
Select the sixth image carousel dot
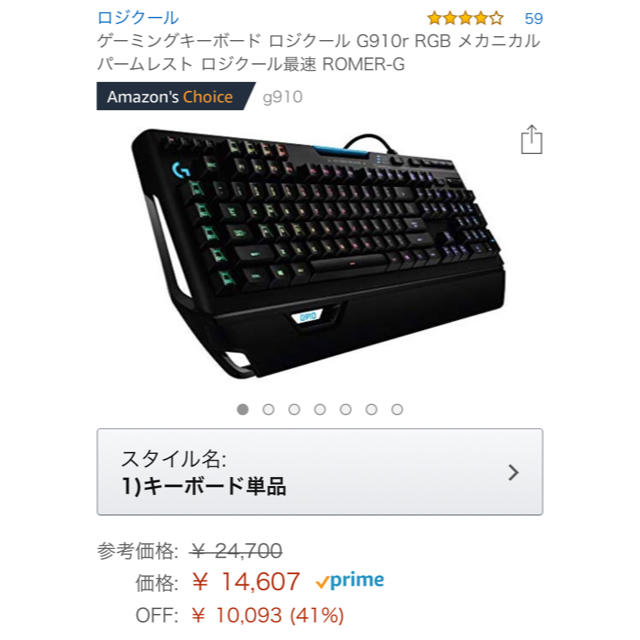(371, 409)
